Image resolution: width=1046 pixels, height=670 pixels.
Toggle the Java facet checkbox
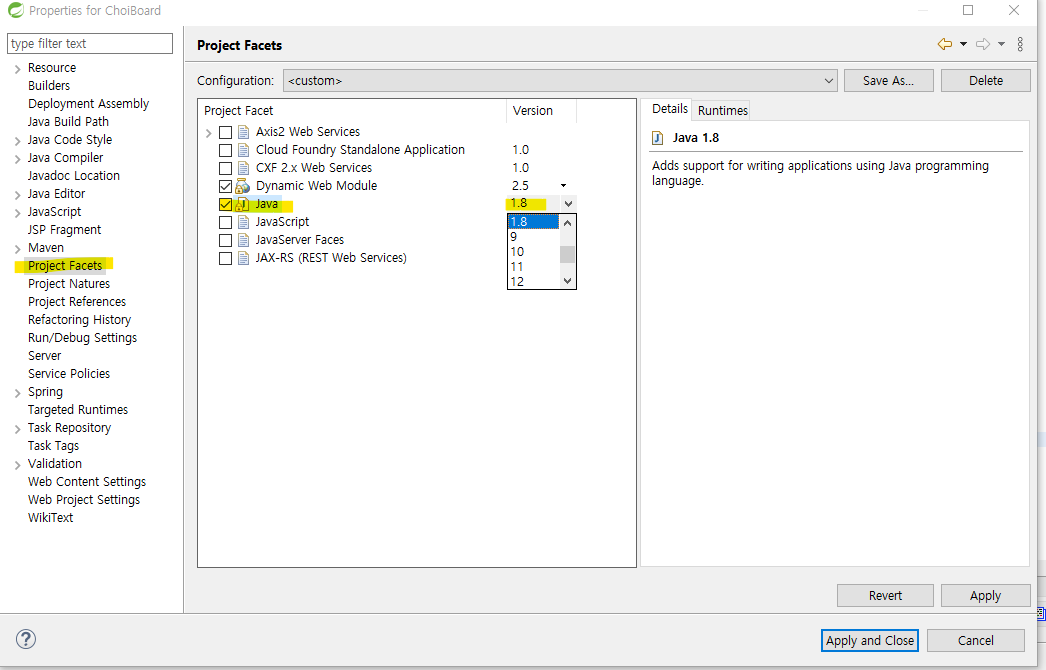pos(225,204)
